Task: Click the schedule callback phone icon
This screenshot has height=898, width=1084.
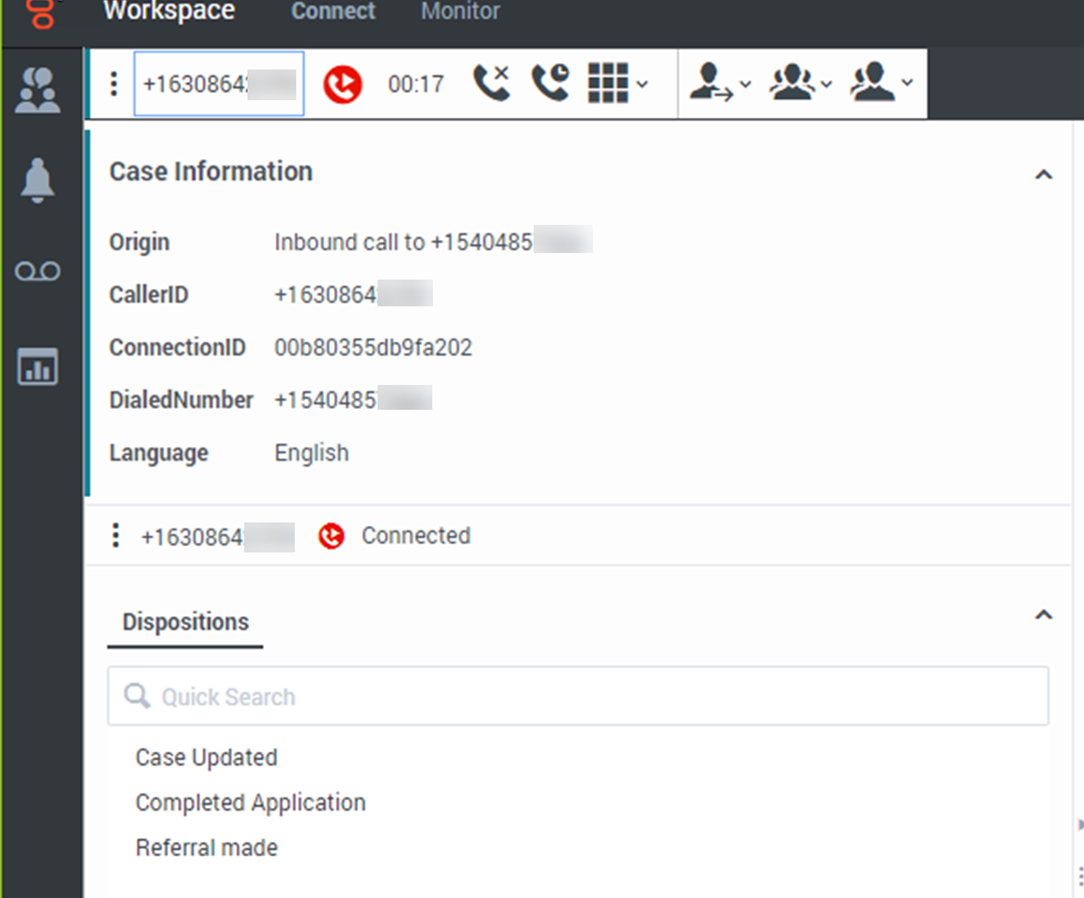Action: pos(550,84)
